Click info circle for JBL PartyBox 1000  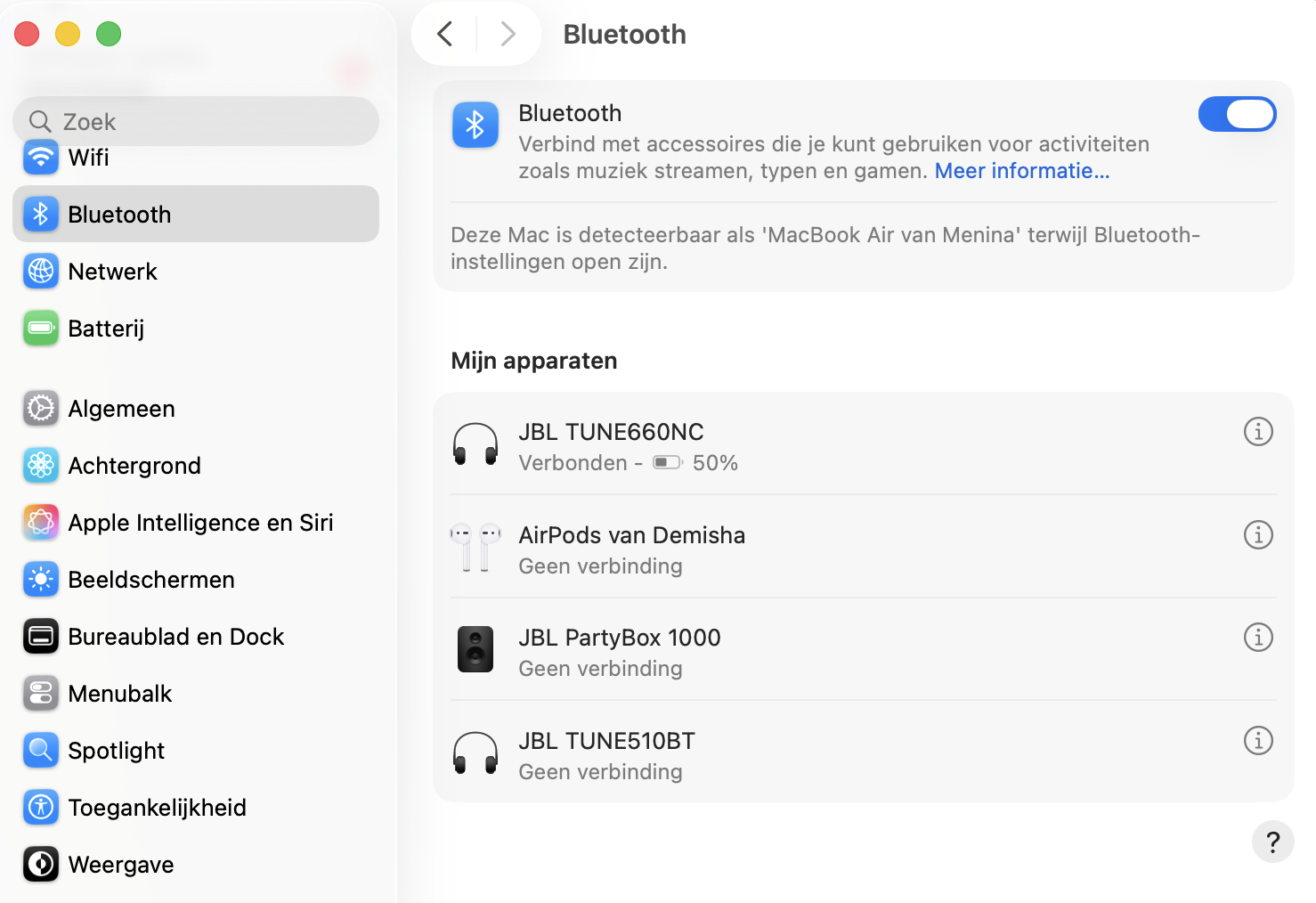click(x=1258, y=638)
